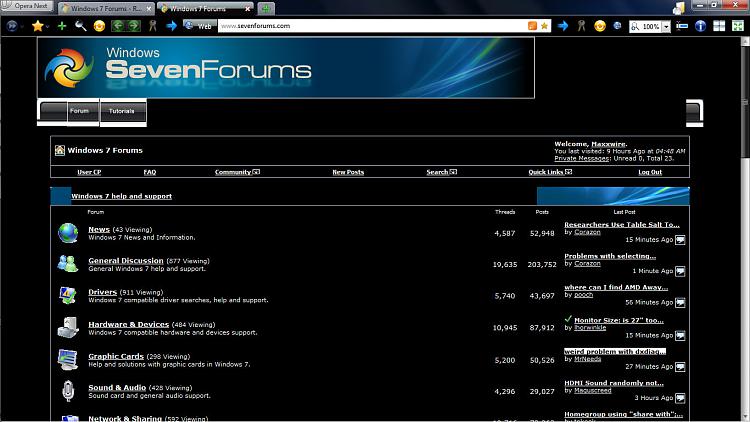Image resolution: width=750 pixels, height=422 pixels.
Task: Open the Forum navigation tab
Action: pos(79,111)
